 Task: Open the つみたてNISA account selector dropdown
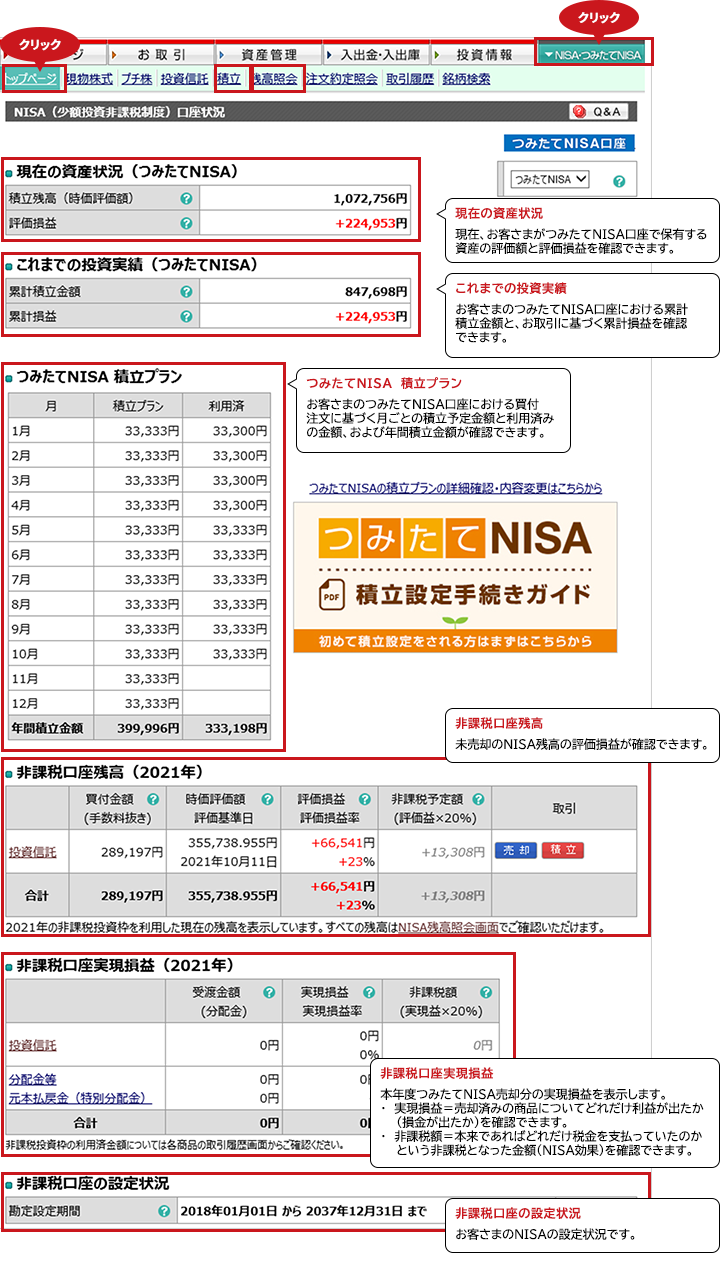pyautogui.click(x=549, y=179)
